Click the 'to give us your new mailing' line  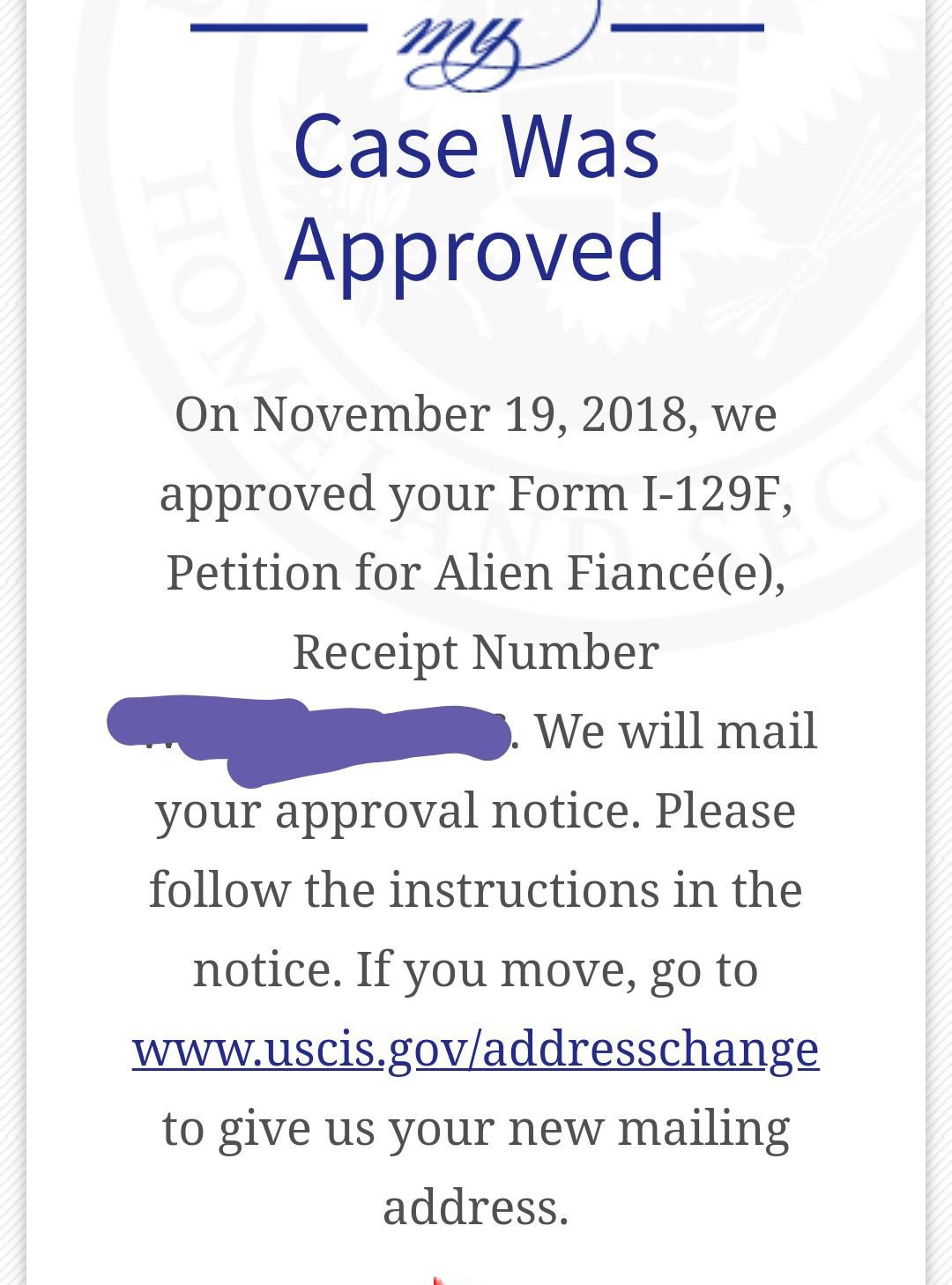coord(476,1128)
